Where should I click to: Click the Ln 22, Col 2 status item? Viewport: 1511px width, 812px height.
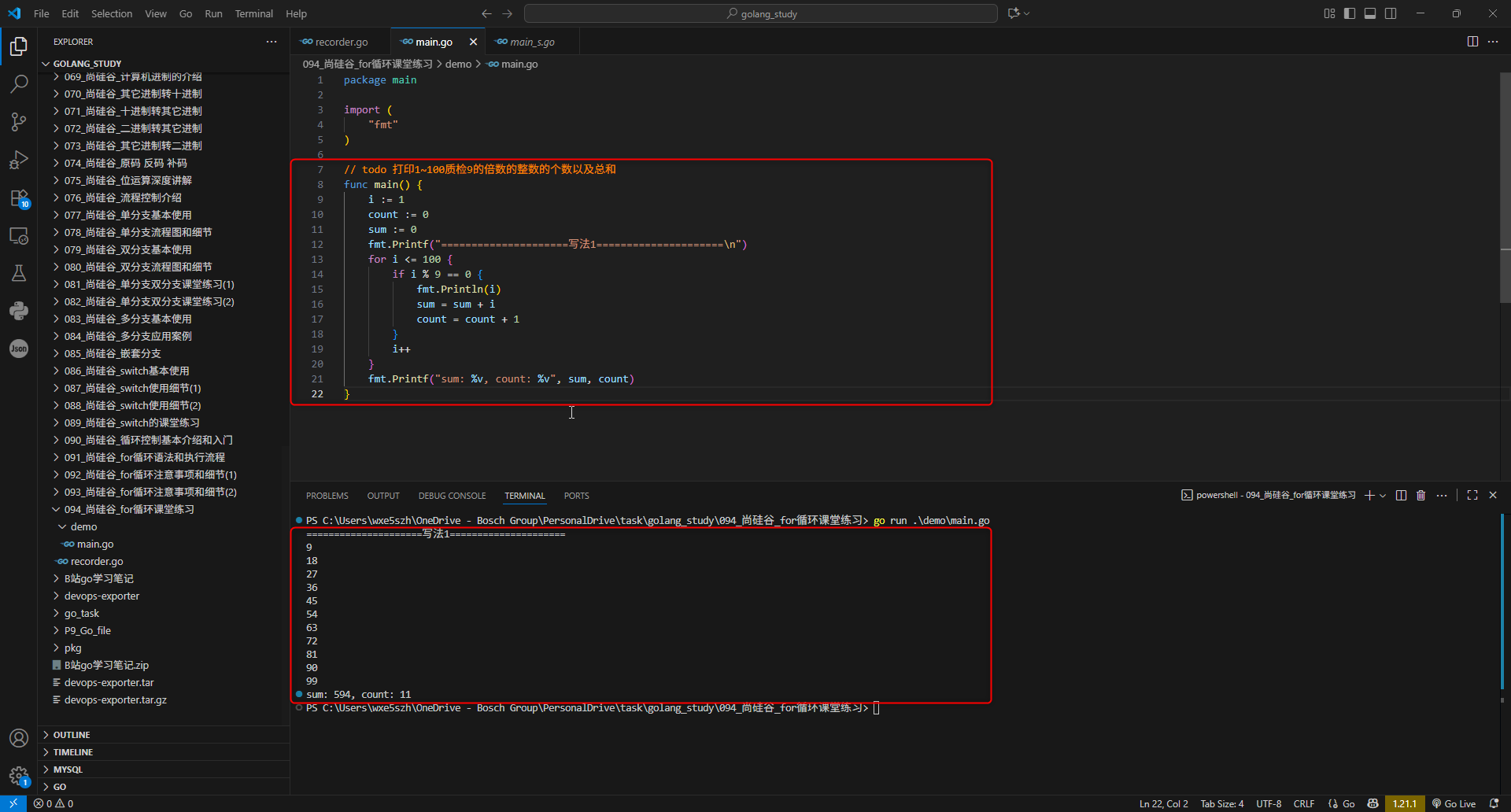point(1164,803)
